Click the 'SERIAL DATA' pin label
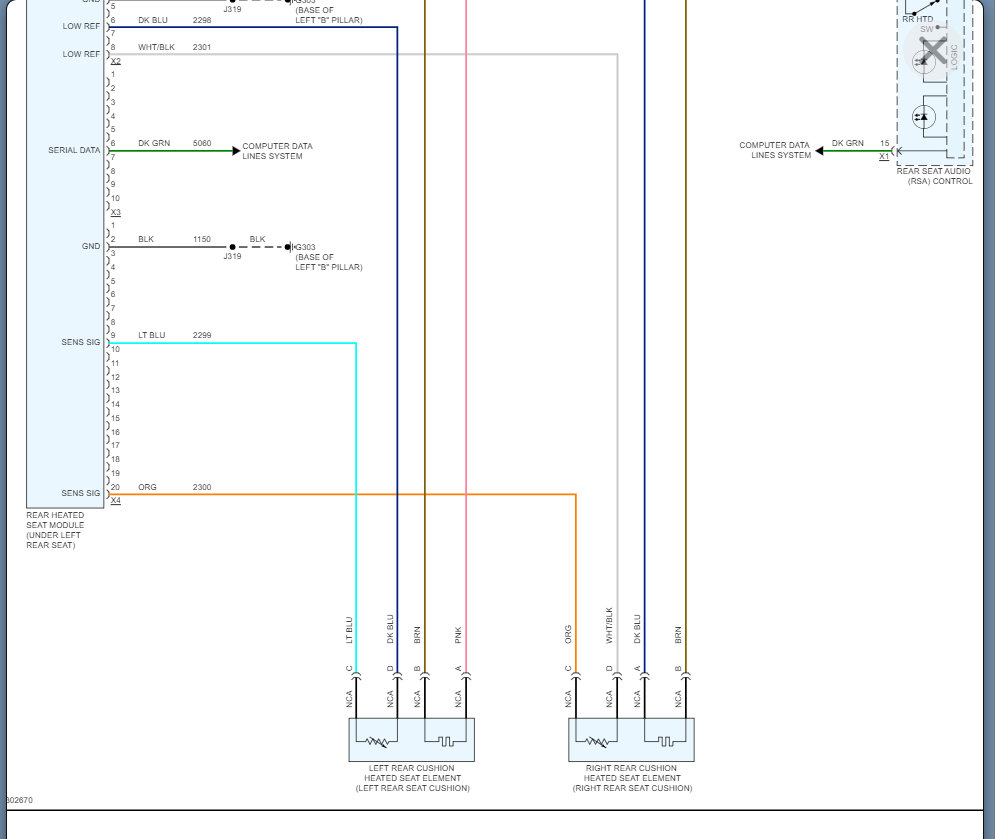The height and width of the screenshot is (839, 995). pos(74,150)
